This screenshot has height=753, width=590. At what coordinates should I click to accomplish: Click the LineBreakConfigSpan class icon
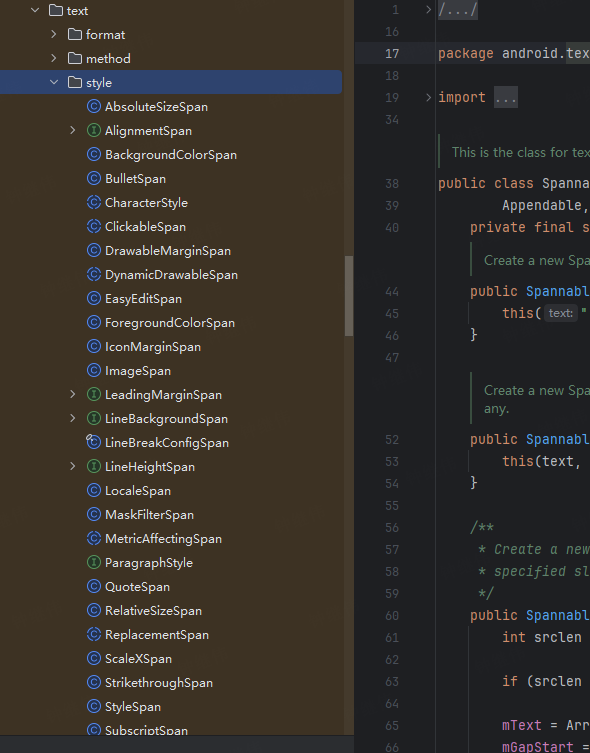pos(93,442)
